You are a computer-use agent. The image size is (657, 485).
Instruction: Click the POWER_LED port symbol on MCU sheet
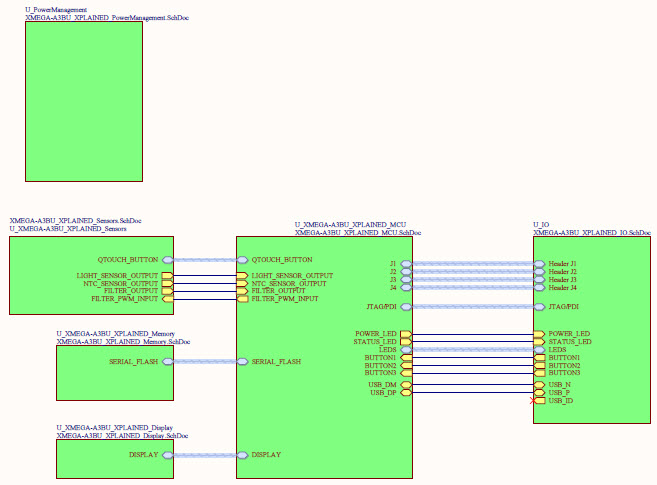point(406,334)
